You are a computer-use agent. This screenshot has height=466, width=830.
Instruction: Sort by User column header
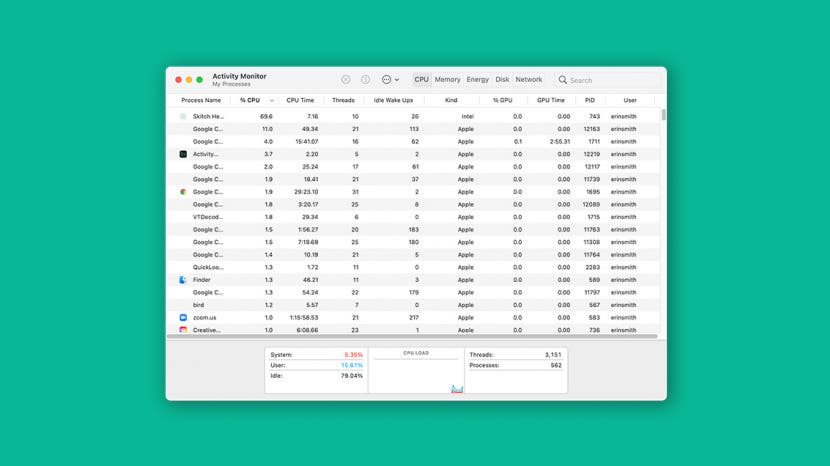coord(630,100)
